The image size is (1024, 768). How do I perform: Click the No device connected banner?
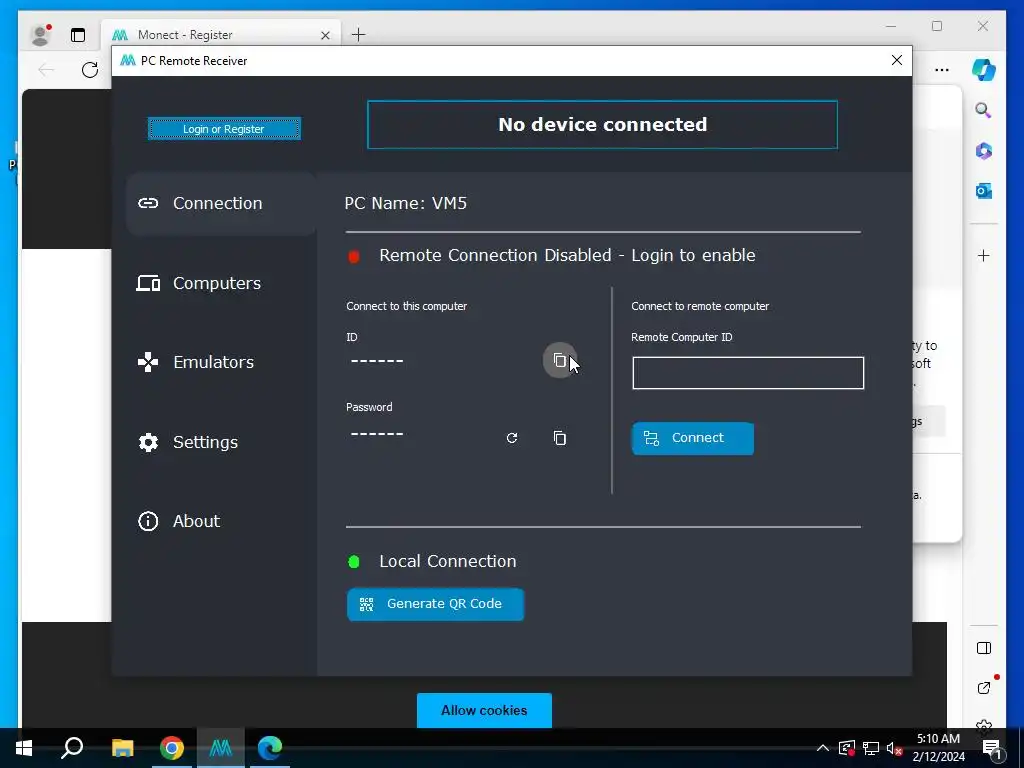pyautogui.click(x=602, y=125)
